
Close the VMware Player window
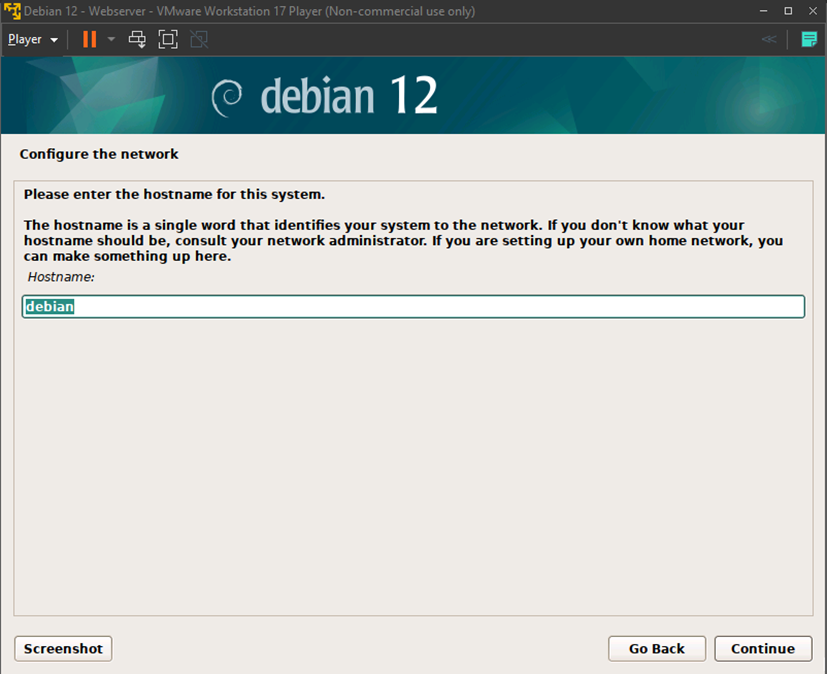point(813,11)
